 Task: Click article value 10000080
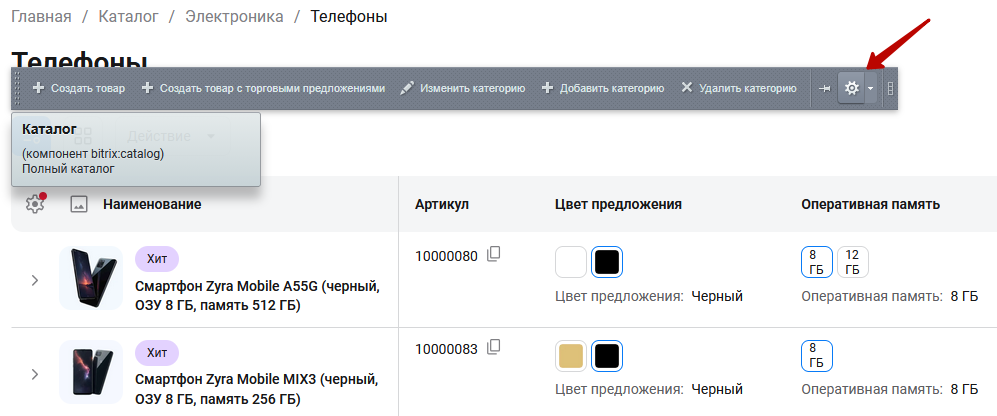(446, 256)
